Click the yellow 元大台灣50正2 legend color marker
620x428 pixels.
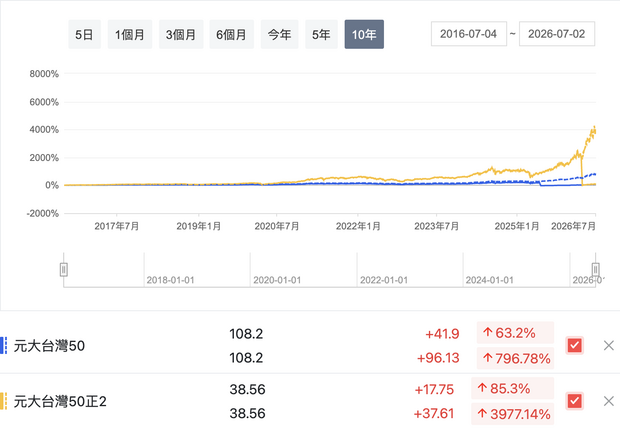click(x=4, y=401)
